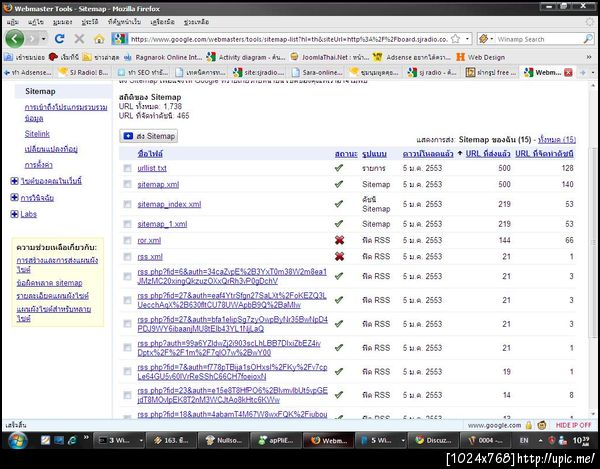
Task: Click the green check status of urllist.txt
Action: coord(339,168)
